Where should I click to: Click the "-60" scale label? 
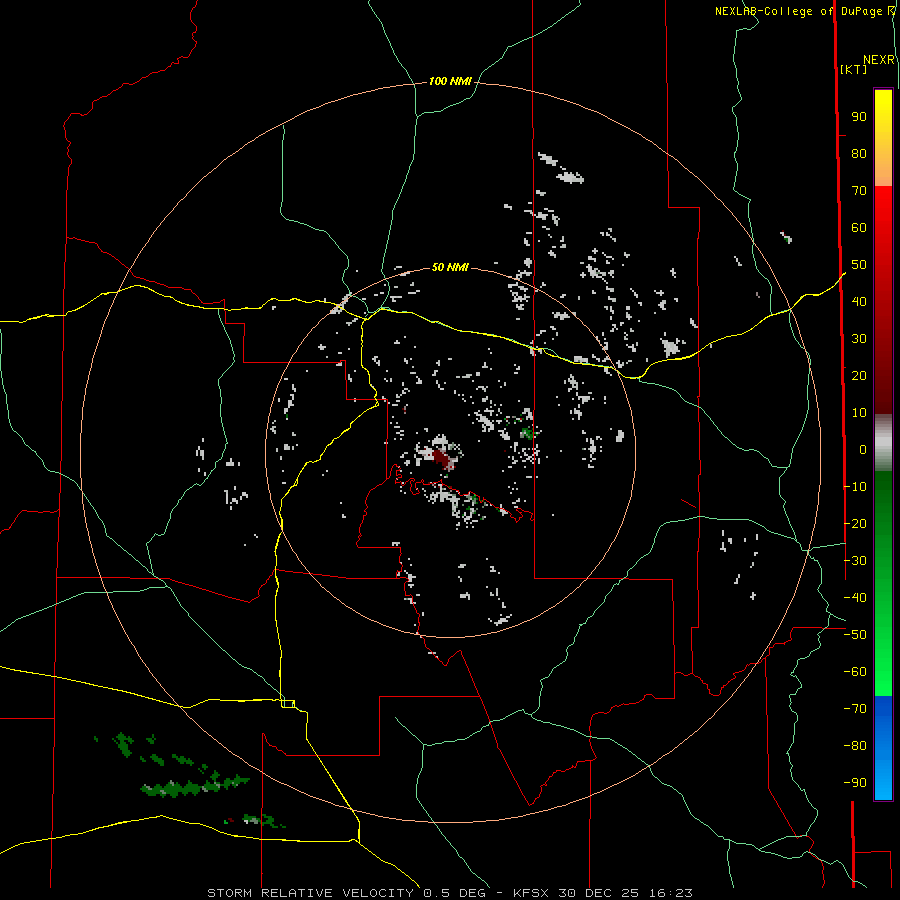(855, 672)
